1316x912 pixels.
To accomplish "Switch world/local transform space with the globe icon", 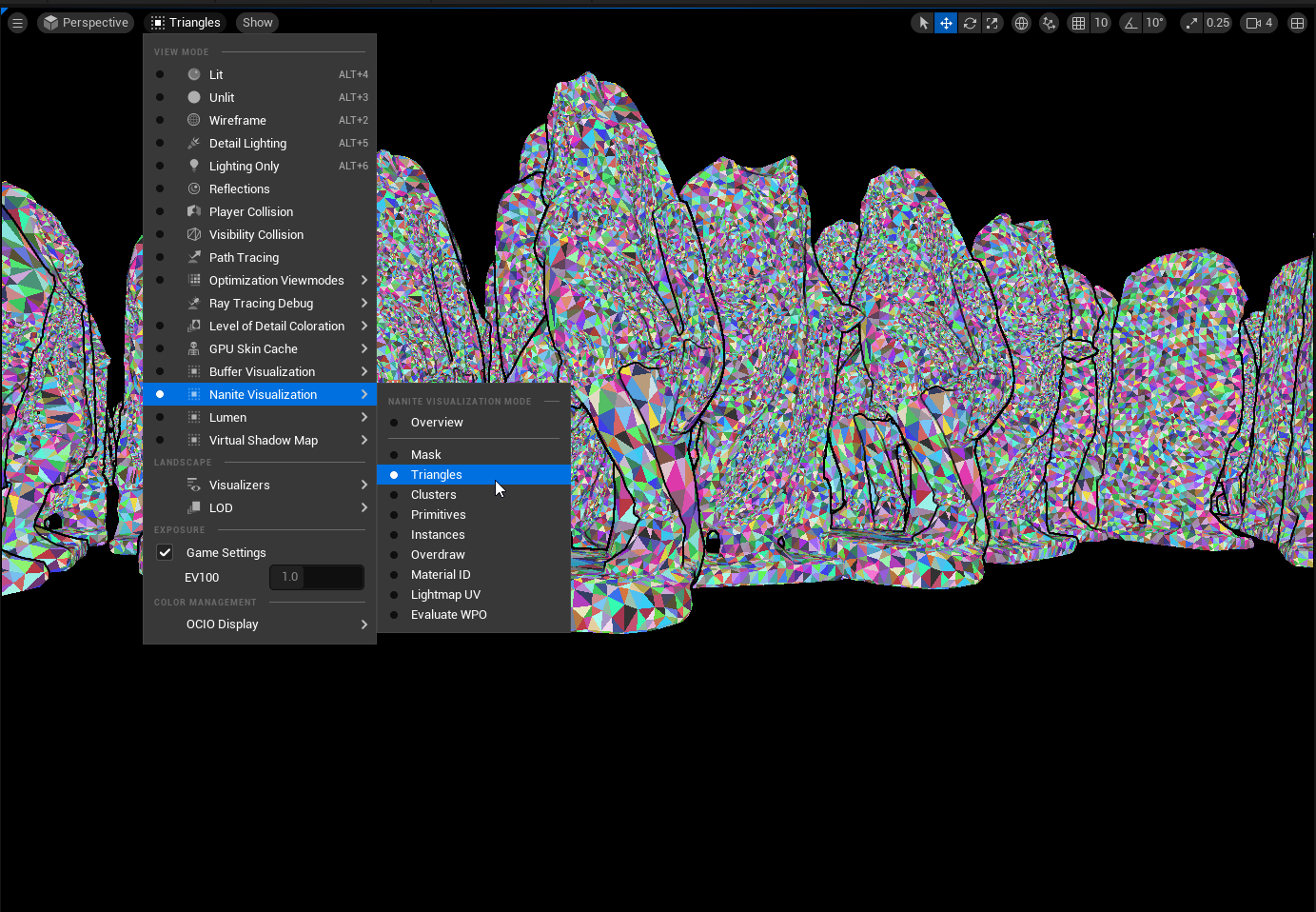I will coord(1021,22).
